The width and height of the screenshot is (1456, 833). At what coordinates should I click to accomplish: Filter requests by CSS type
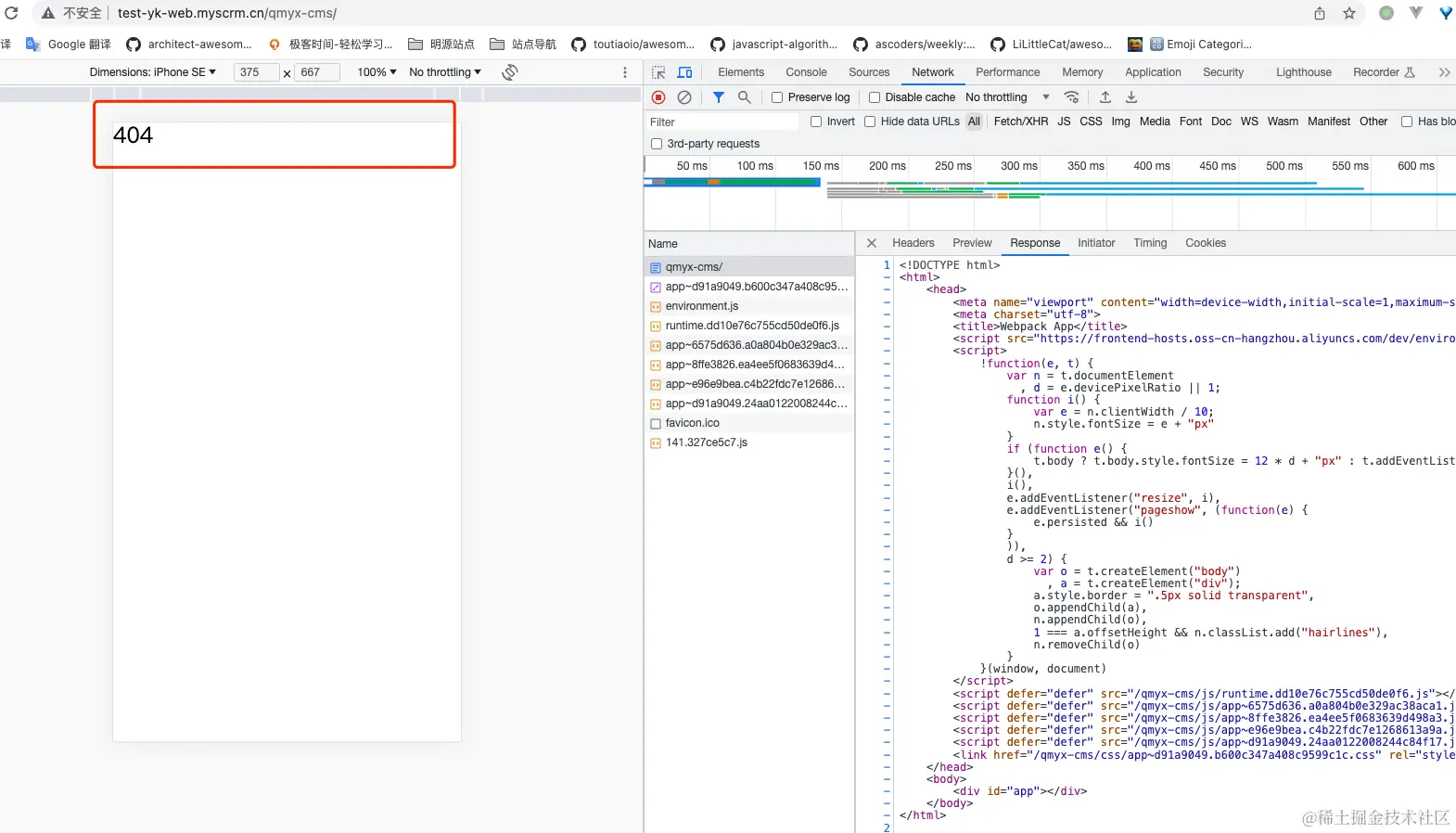(1092, 122)
